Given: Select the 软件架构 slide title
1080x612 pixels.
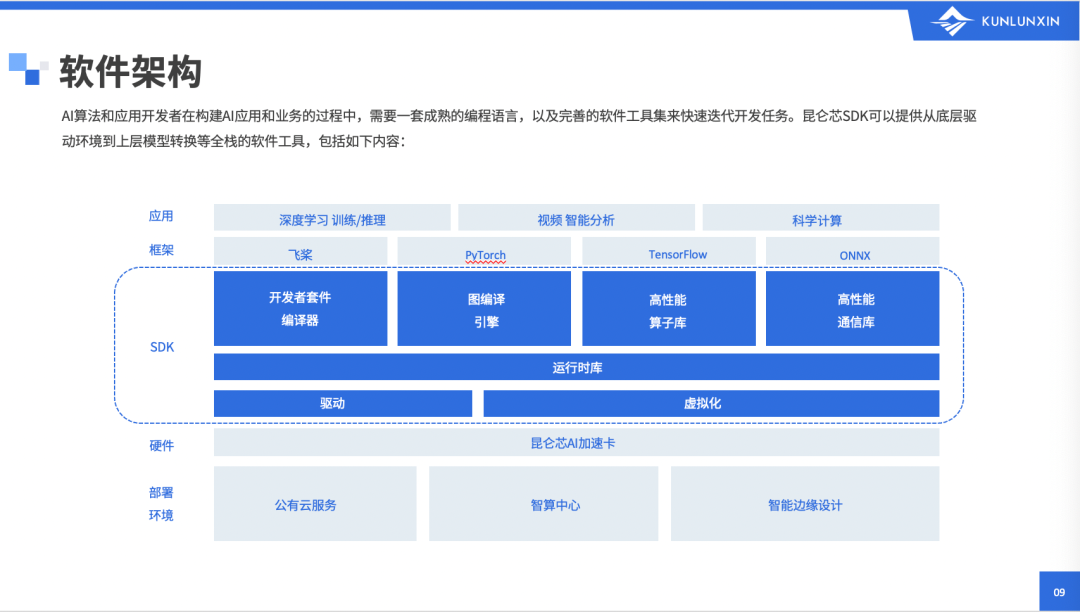Looking at the screenshot, I should tap(130, 71).
